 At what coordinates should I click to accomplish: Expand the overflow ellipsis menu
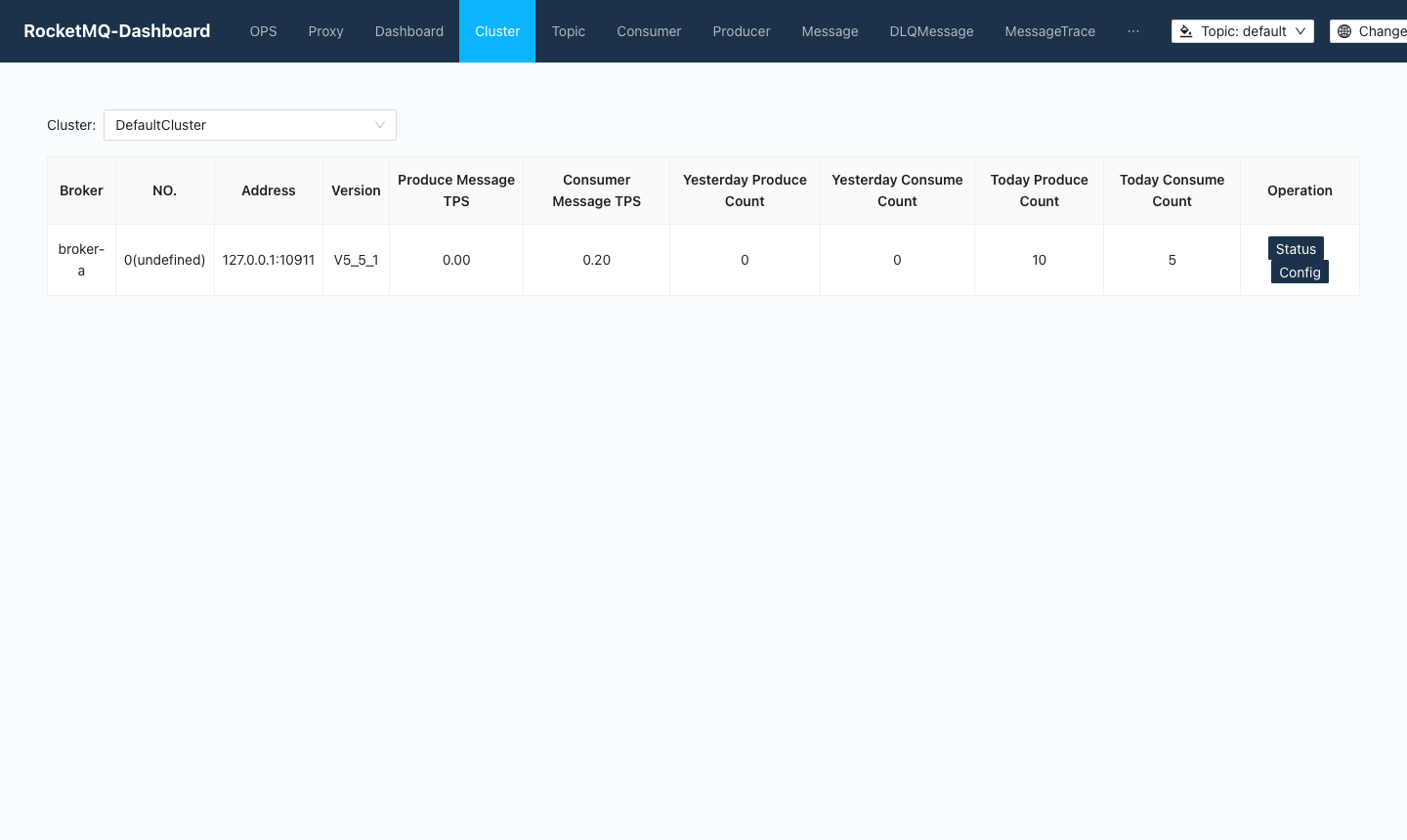[1132, 31]
